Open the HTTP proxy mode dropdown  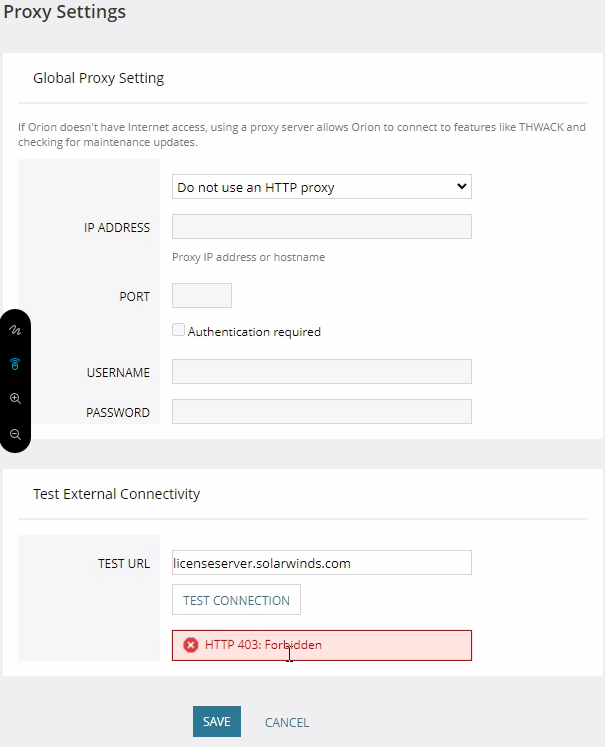321,186
